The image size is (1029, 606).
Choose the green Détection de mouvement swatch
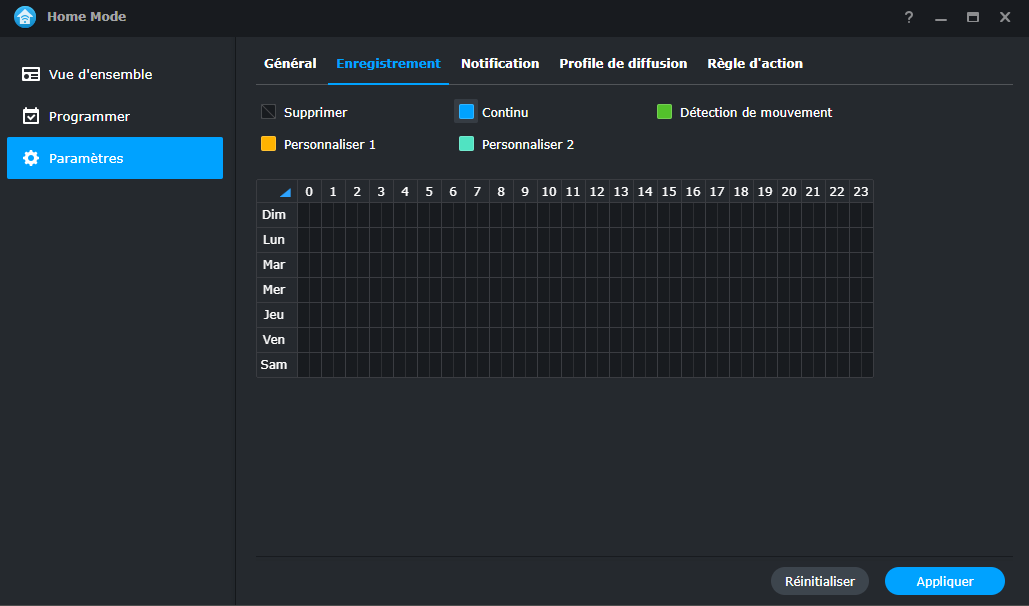[x=664, y=112]
